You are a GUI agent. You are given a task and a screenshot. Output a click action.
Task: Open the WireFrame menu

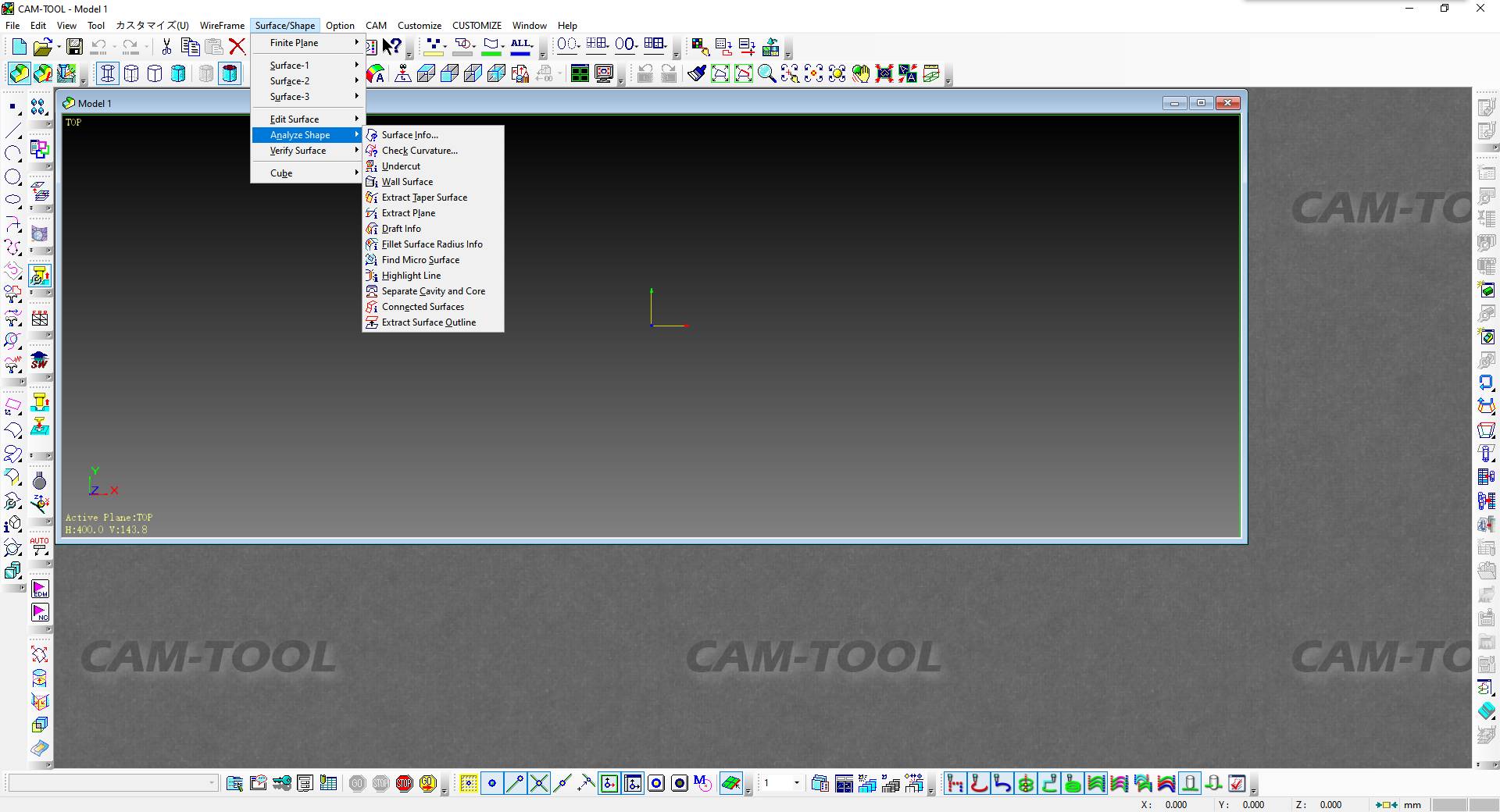pos(222,26)
